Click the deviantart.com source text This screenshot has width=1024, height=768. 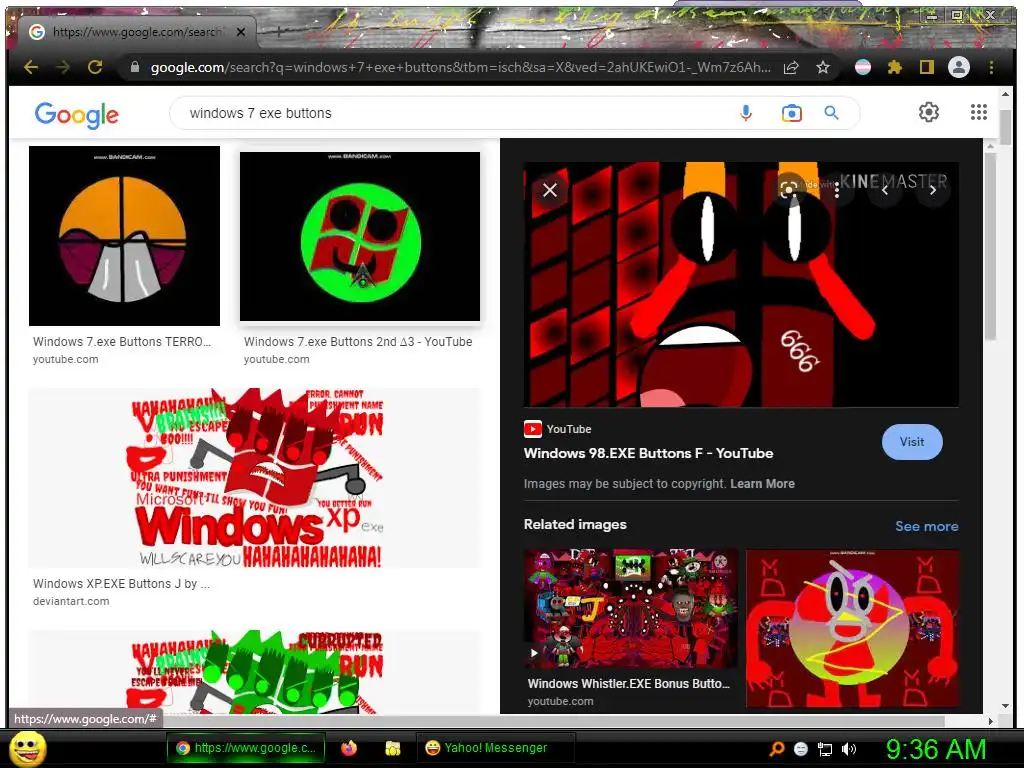(71, 601)
